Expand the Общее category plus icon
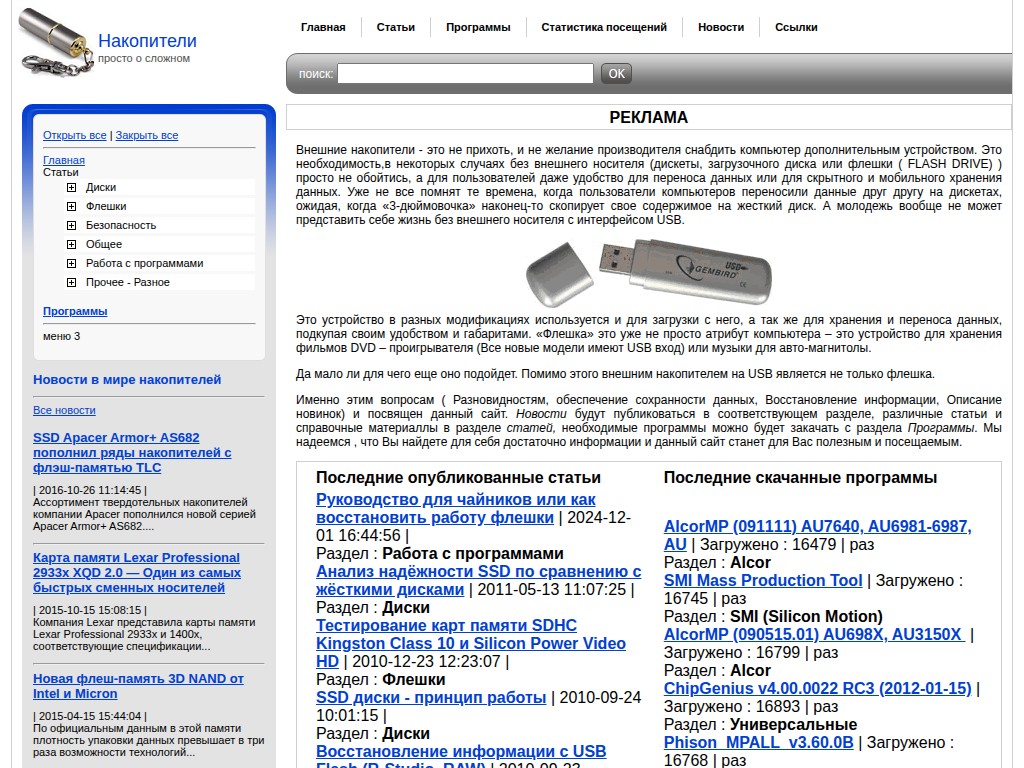Image resolution: width=1024 pixels, height=768 pixels. (72, 244)
